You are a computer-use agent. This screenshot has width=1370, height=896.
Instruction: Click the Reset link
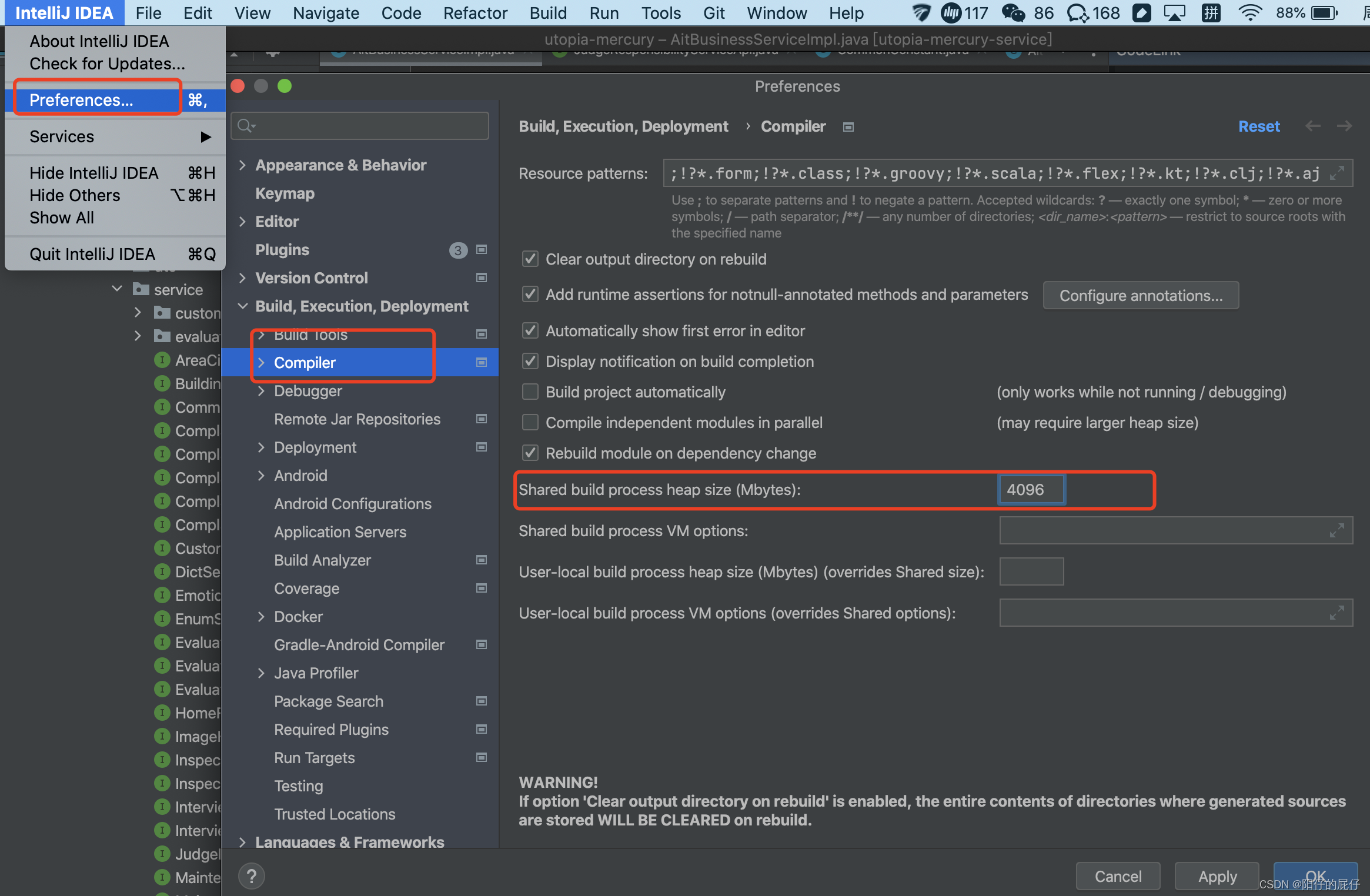click(x=1258, y=126)
